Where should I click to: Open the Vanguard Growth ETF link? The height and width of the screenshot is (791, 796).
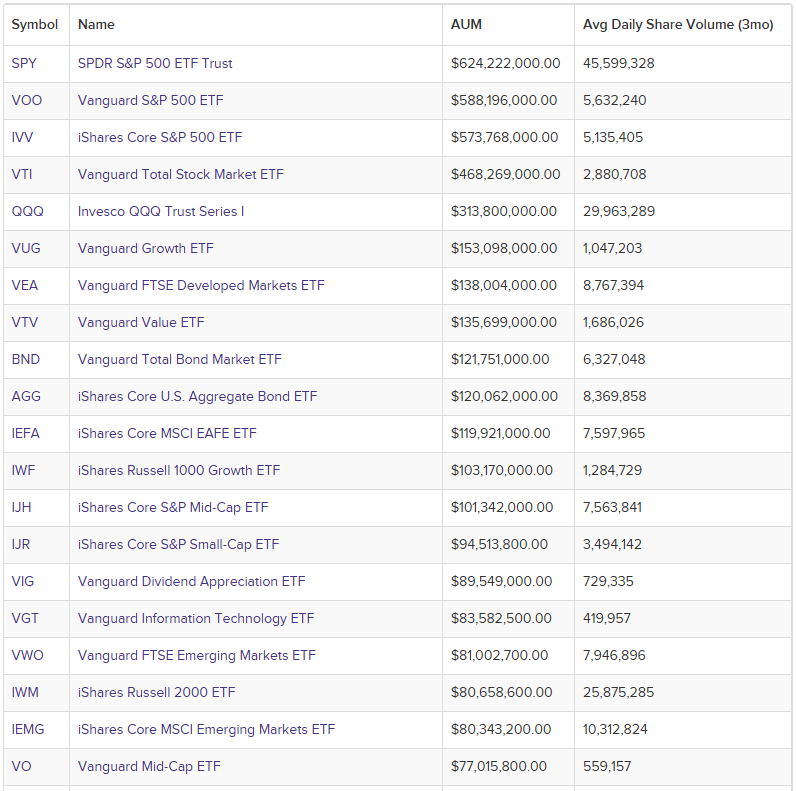[x=146, y=249]
